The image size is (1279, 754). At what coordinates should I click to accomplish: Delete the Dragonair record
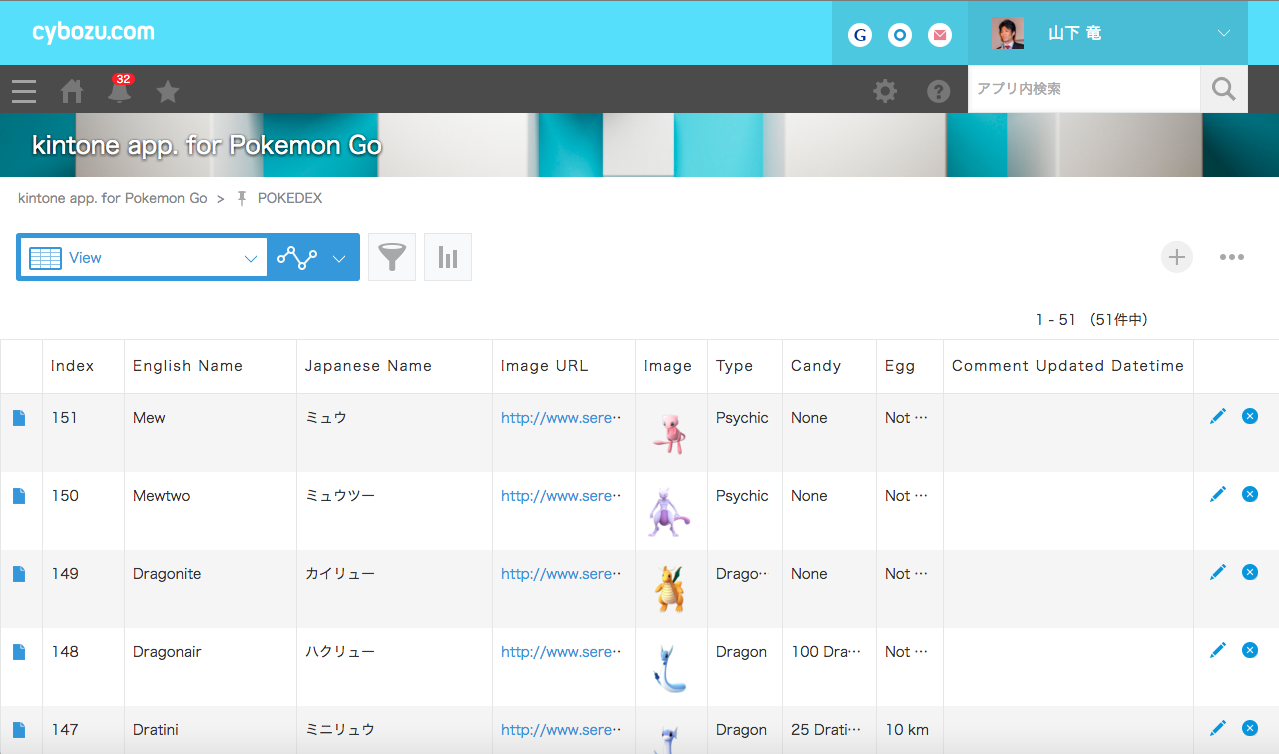1250,650
